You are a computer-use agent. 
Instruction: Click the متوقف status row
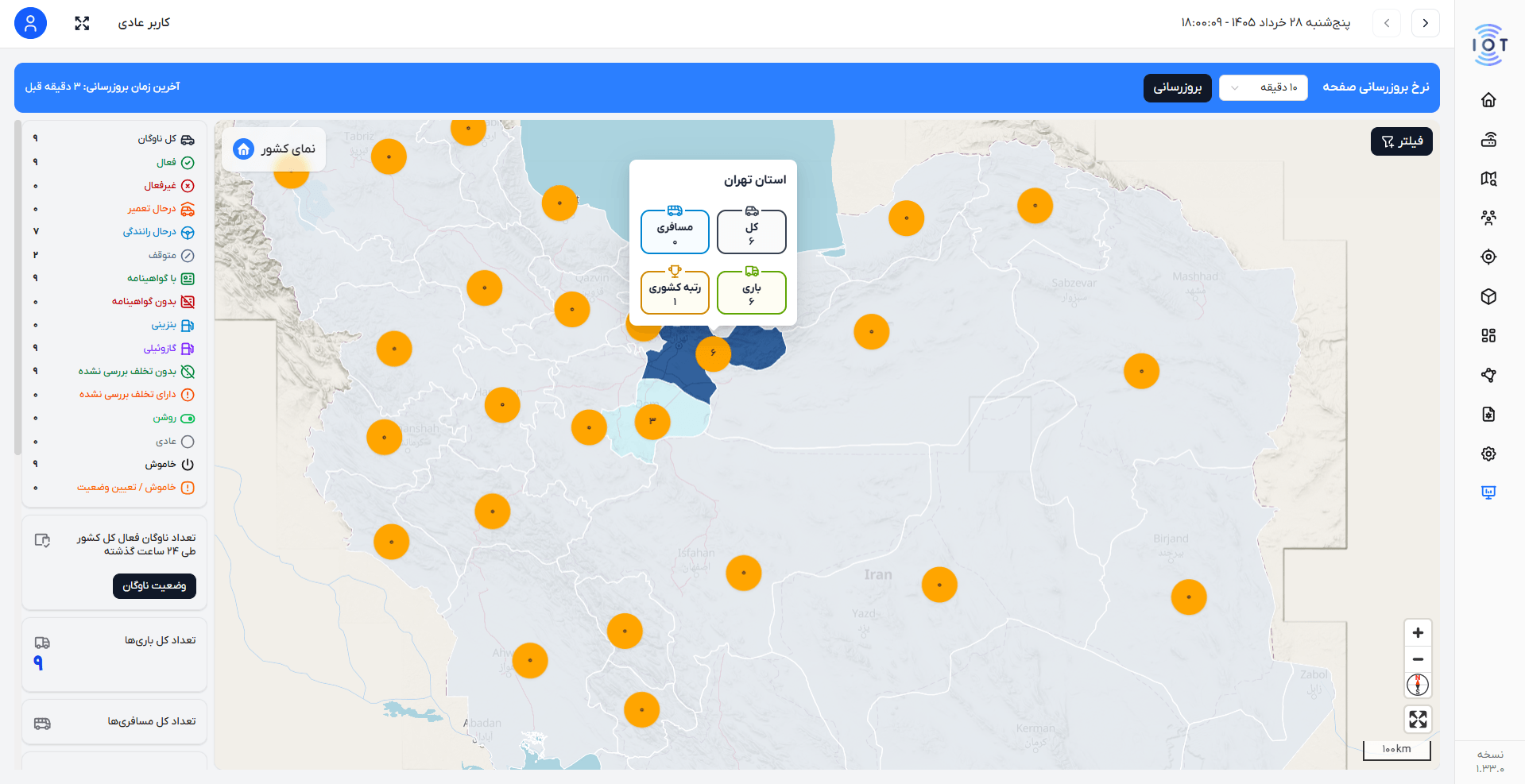(x=114, y=256)
